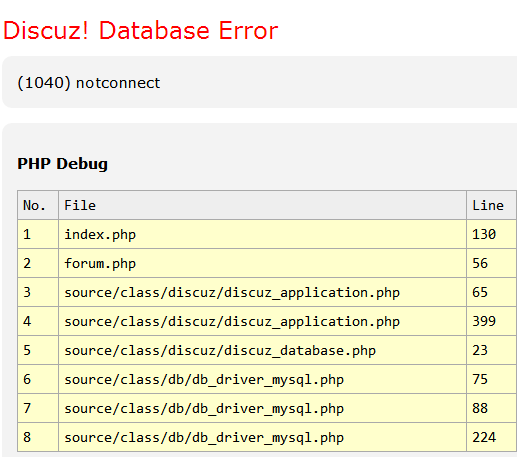
Task: Click row number 7 in the No. column
Action: click(x=38, y=408)
